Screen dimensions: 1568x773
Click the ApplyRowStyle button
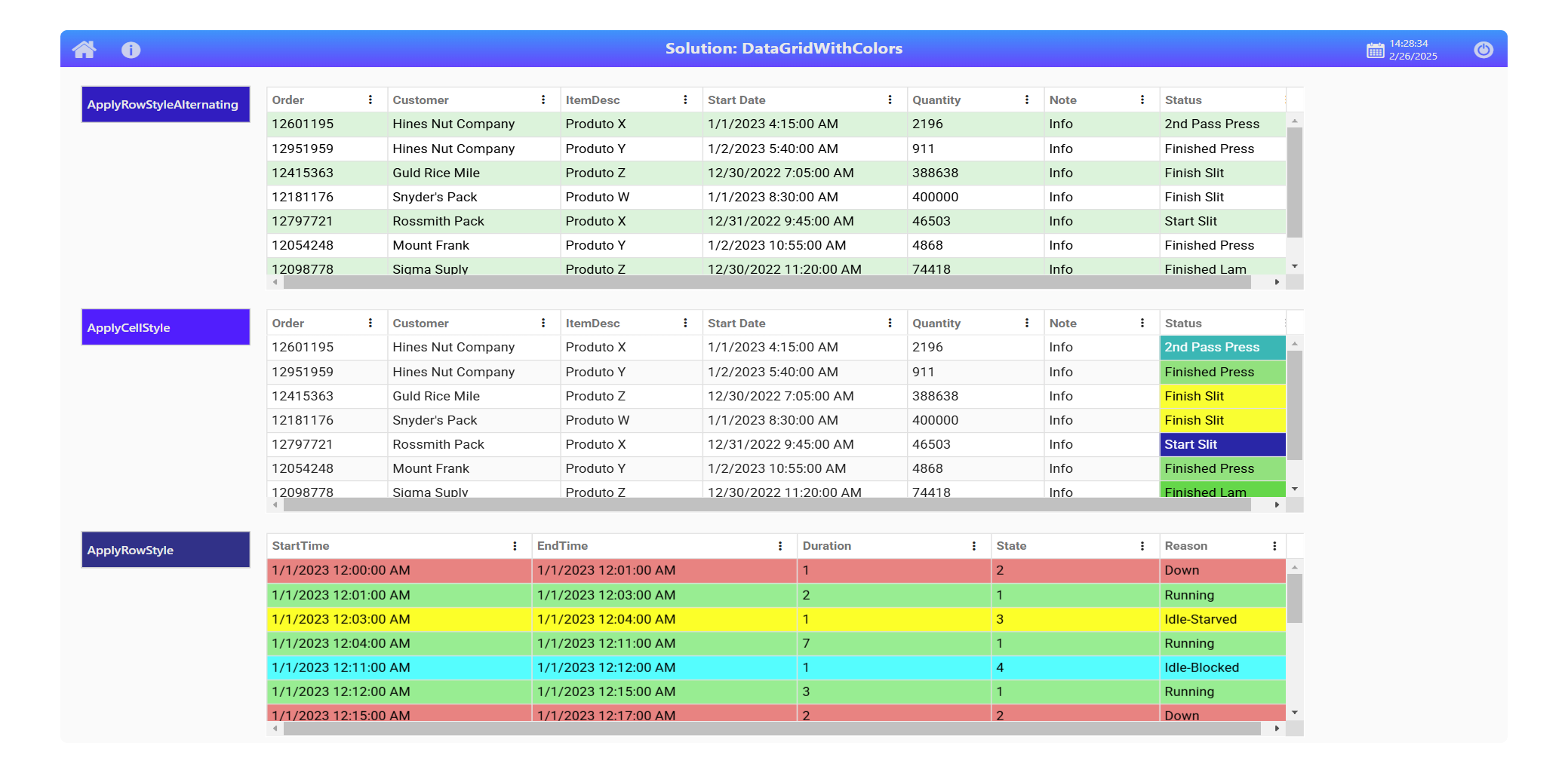click(x=166, y=550)
